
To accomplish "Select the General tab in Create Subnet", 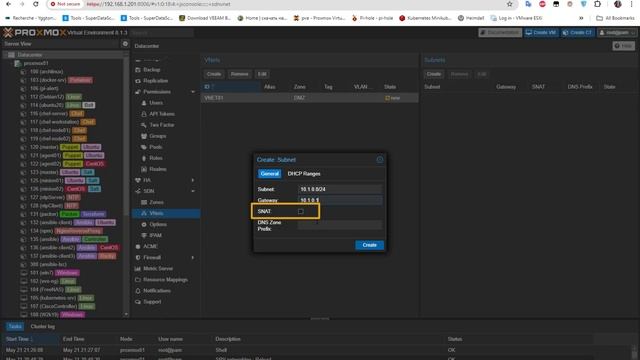I will click(x=269, y=173).
